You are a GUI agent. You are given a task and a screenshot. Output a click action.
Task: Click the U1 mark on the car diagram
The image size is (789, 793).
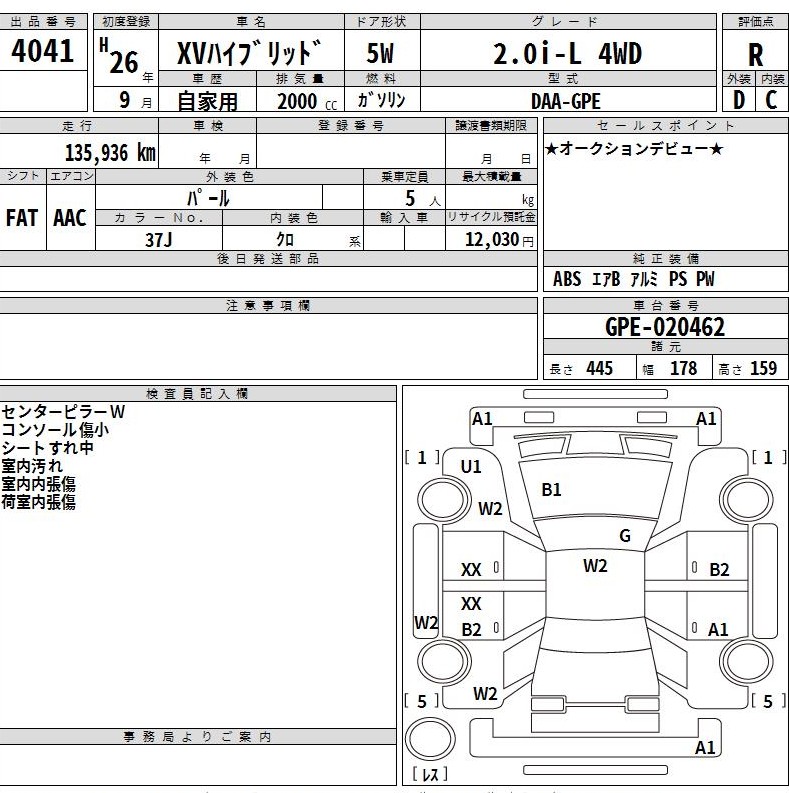470,466
